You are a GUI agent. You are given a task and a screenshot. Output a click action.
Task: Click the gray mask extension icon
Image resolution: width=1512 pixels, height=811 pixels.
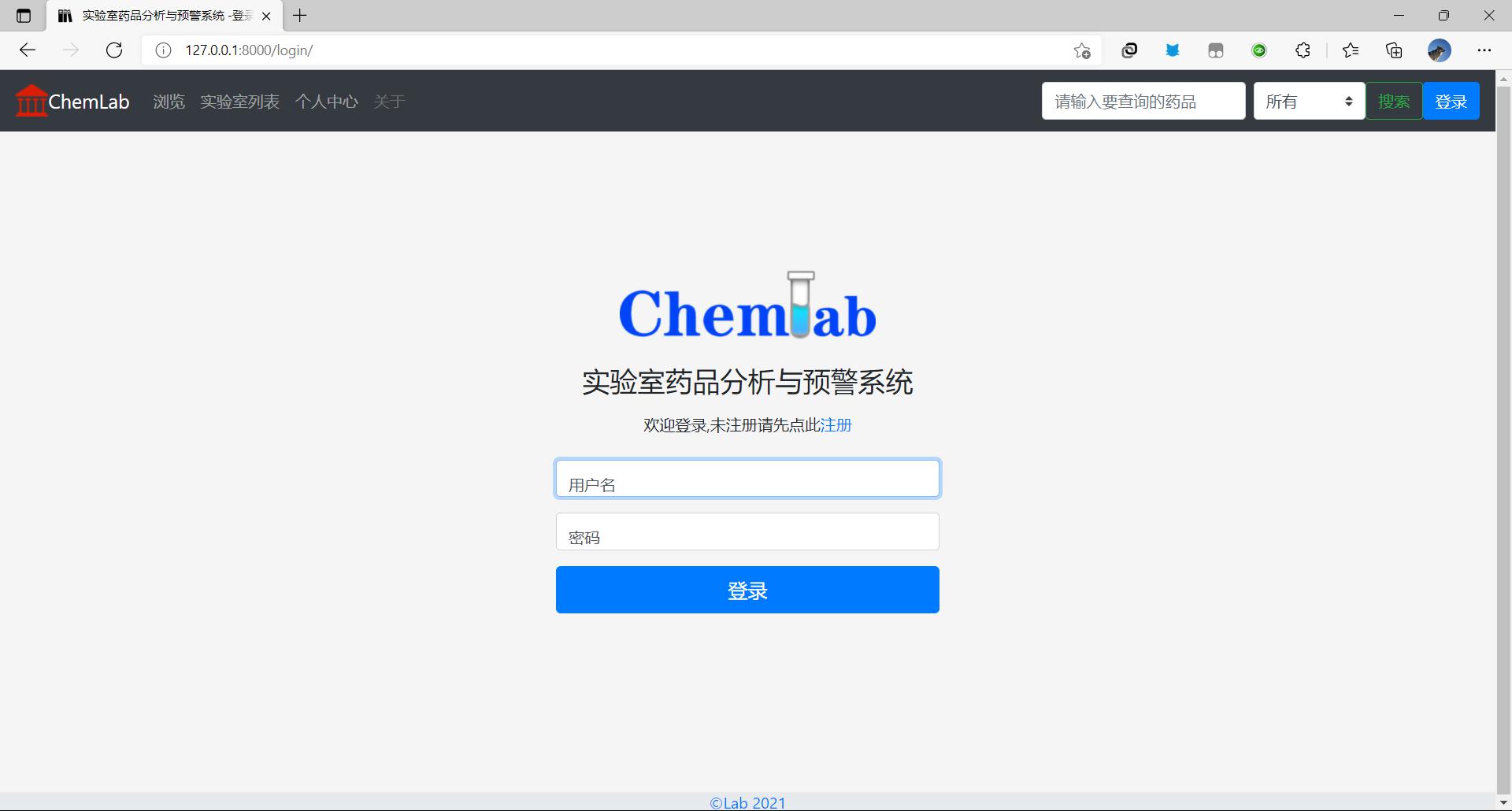pyautogui.click(x=1216, y=50)
